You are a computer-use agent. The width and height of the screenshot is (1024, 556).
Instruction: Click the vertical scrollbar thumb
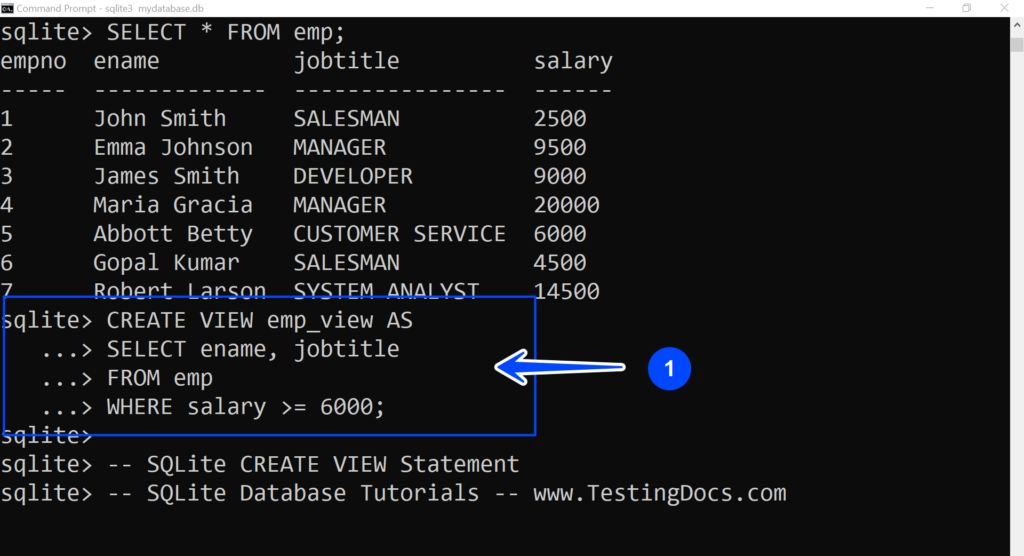pos(1017,44)
